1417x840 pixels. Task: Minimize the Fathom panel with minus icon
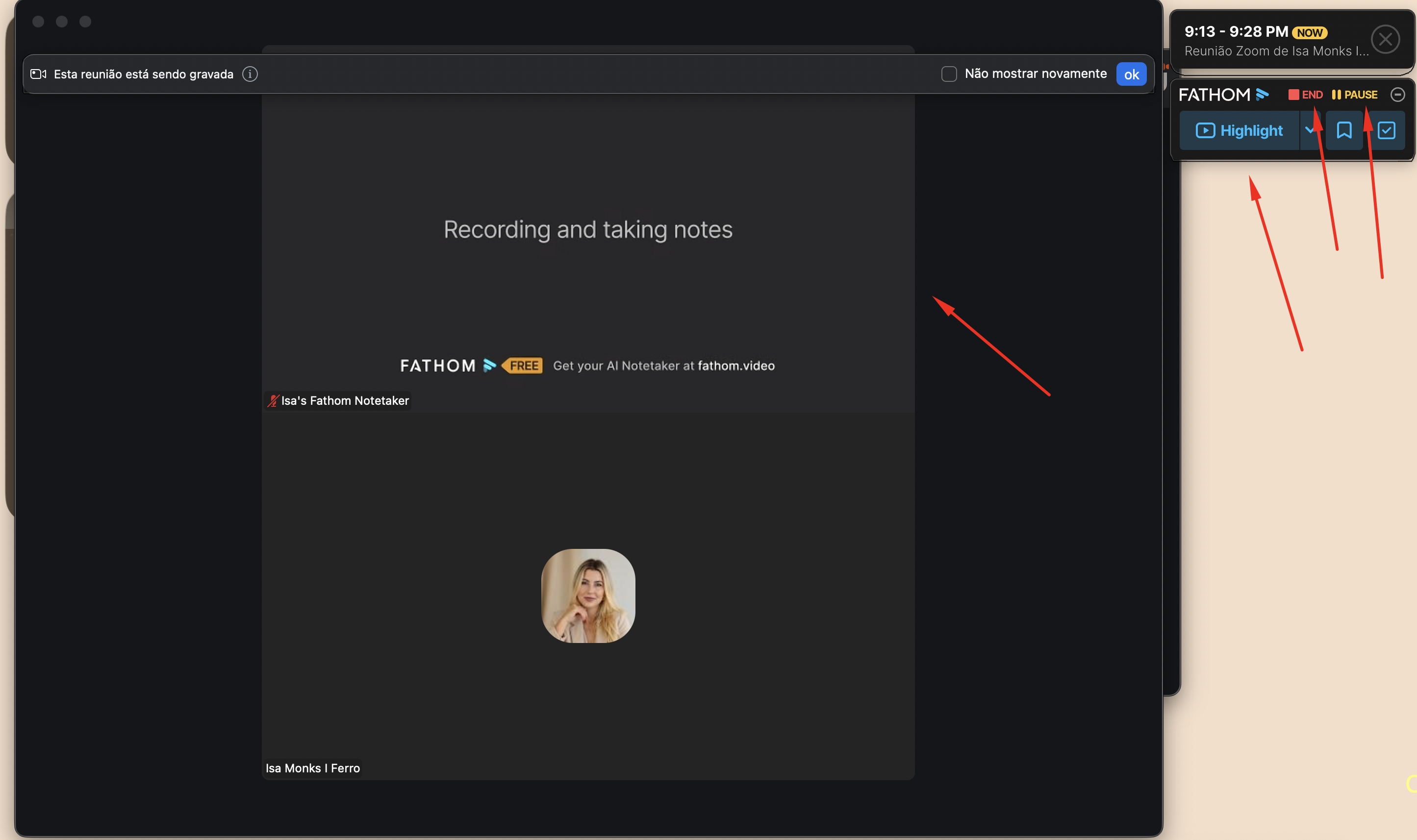click(x=1397, y=95)
